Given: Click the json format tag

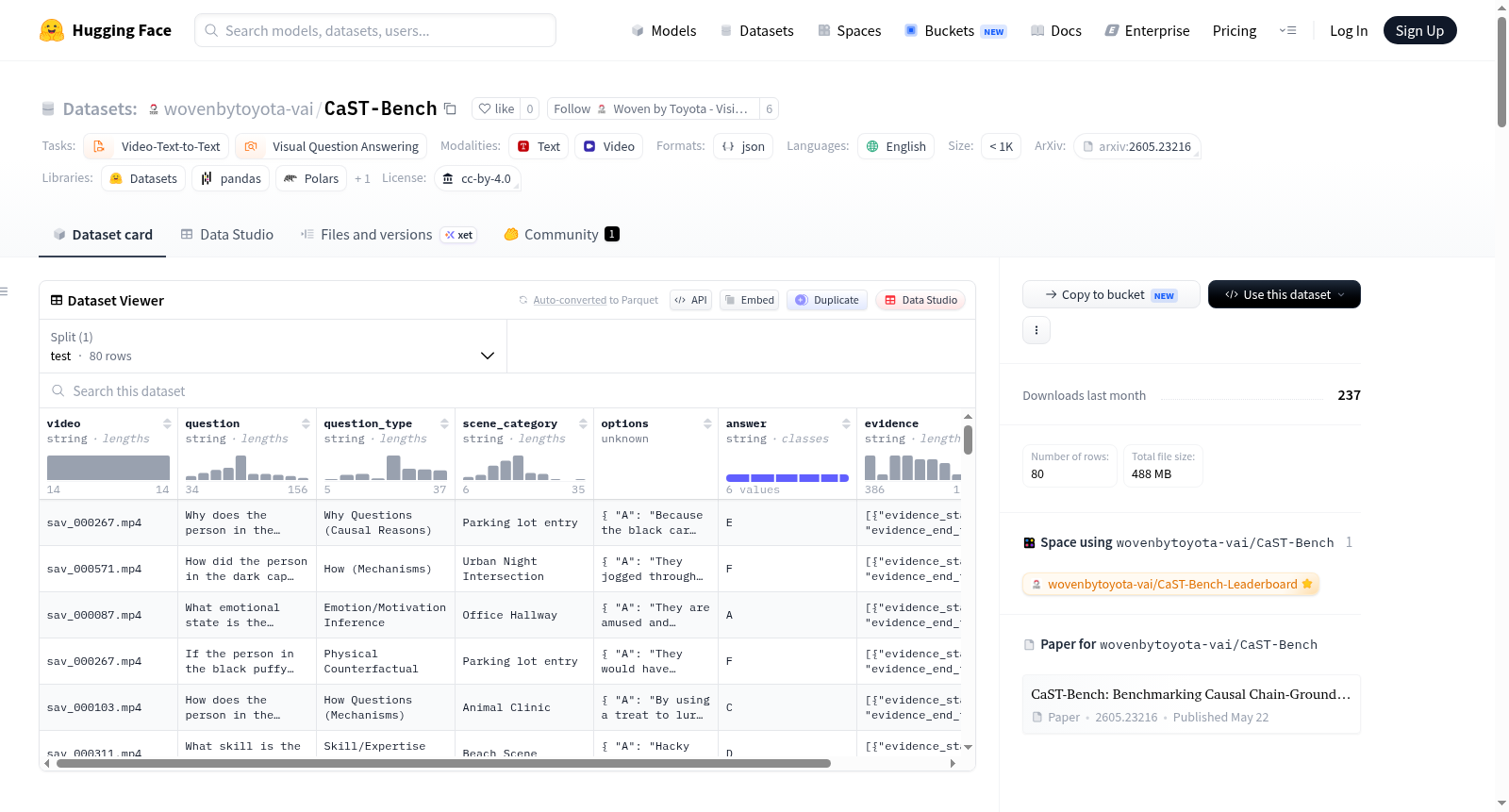Looking at the screenshot, I should point(743,146).
